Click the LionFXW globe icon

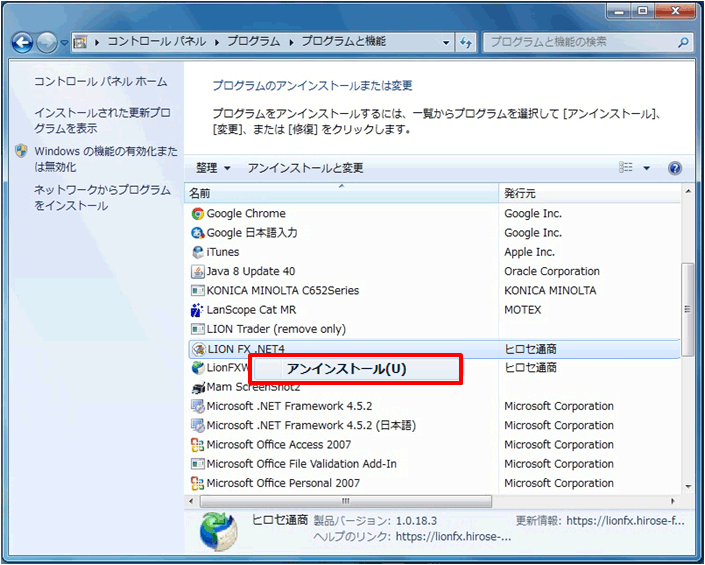(x=197, y=368)
